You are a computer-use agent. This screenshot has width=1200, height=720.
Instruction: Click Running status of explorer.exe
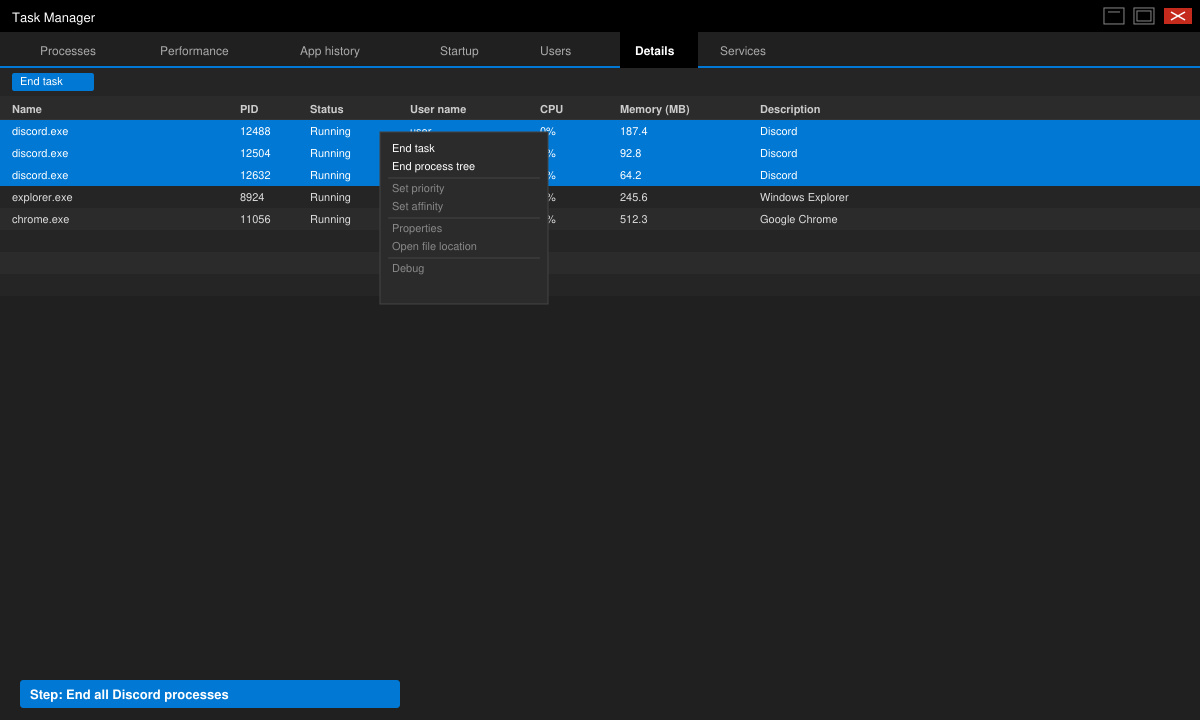(330, 197)
